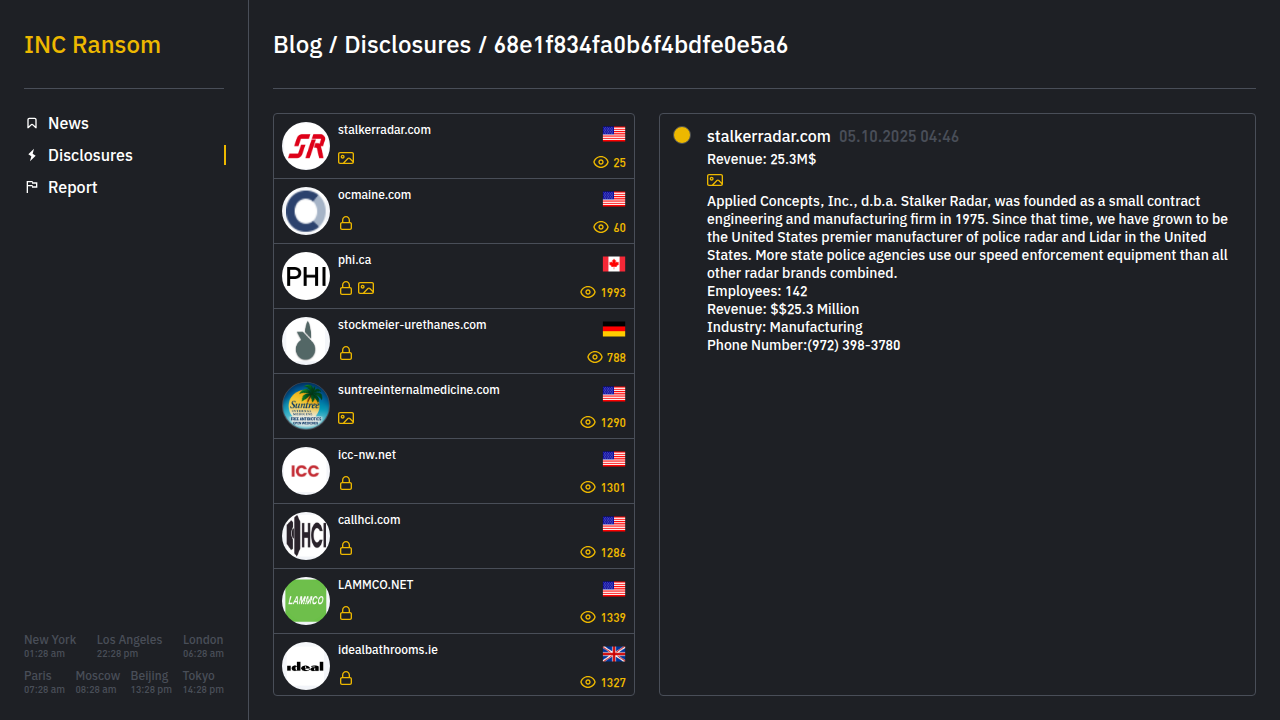Open the News section in sidebar
1280x720 pixels.
click(68, 123)
